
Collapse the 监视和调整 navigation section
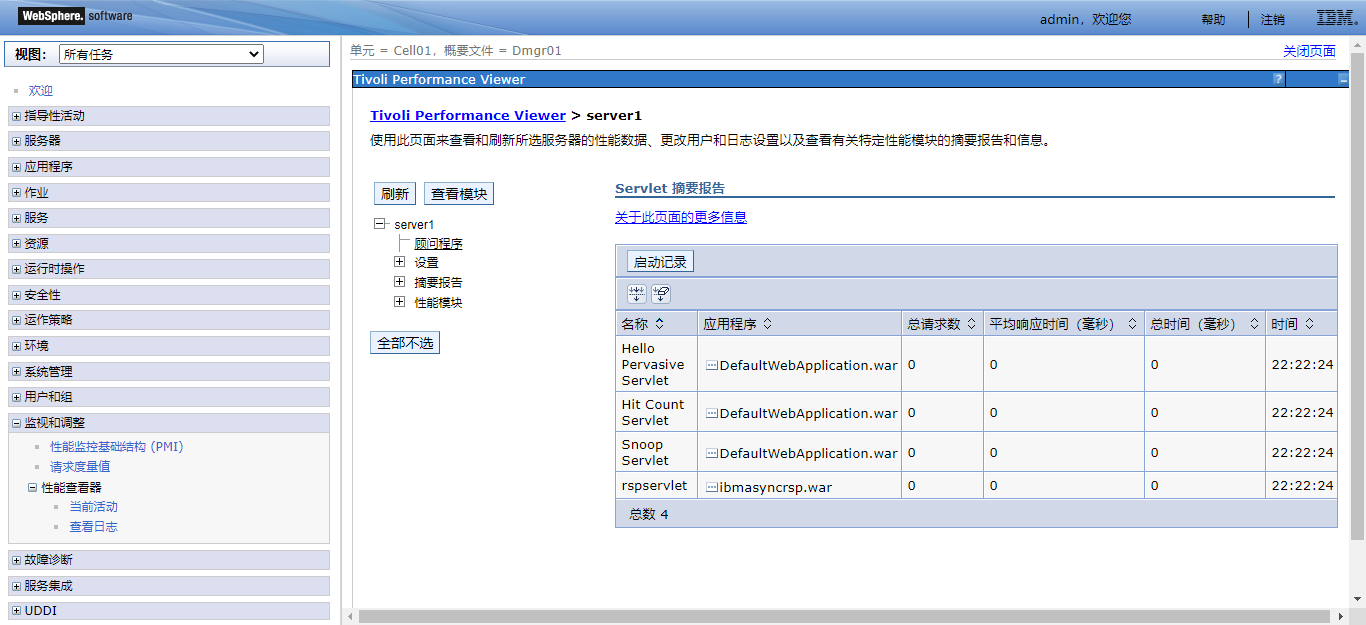[x=16, y=423]
